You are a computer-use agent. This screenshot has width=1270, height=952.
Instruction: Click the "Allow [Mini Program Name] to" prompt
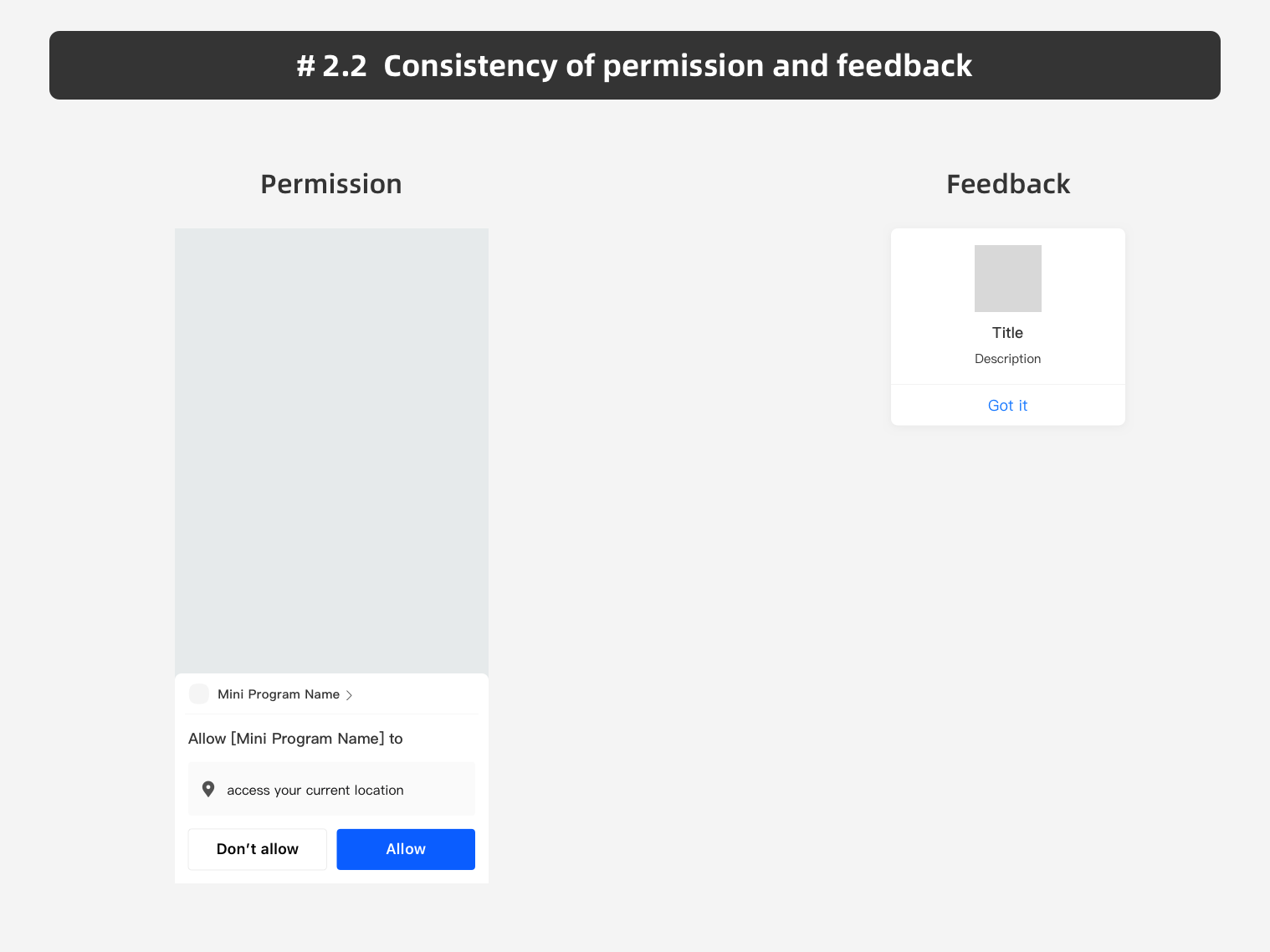tap(295, 739)
